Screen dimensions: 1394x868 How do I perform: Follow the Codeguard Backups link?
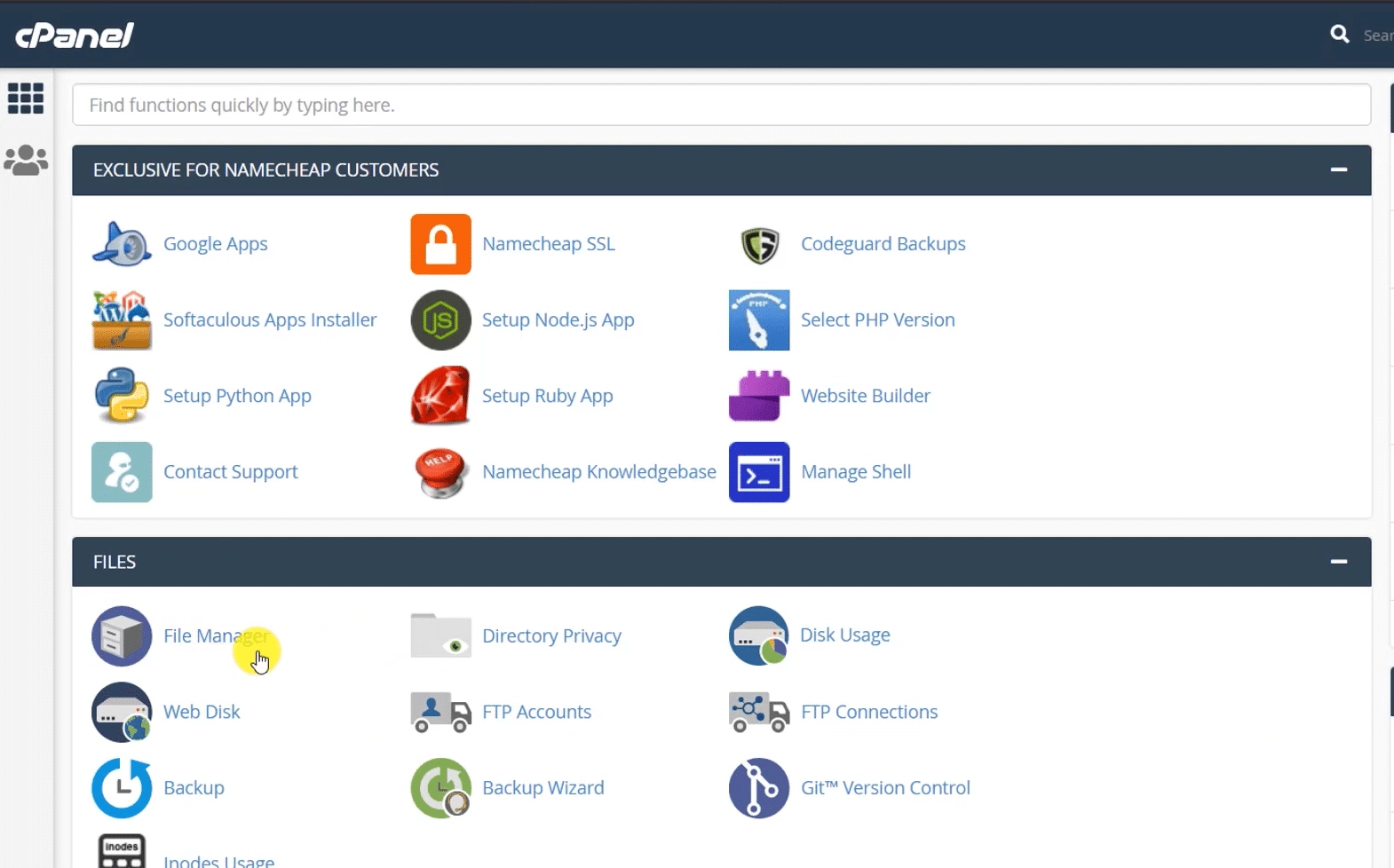click(883, 244)
